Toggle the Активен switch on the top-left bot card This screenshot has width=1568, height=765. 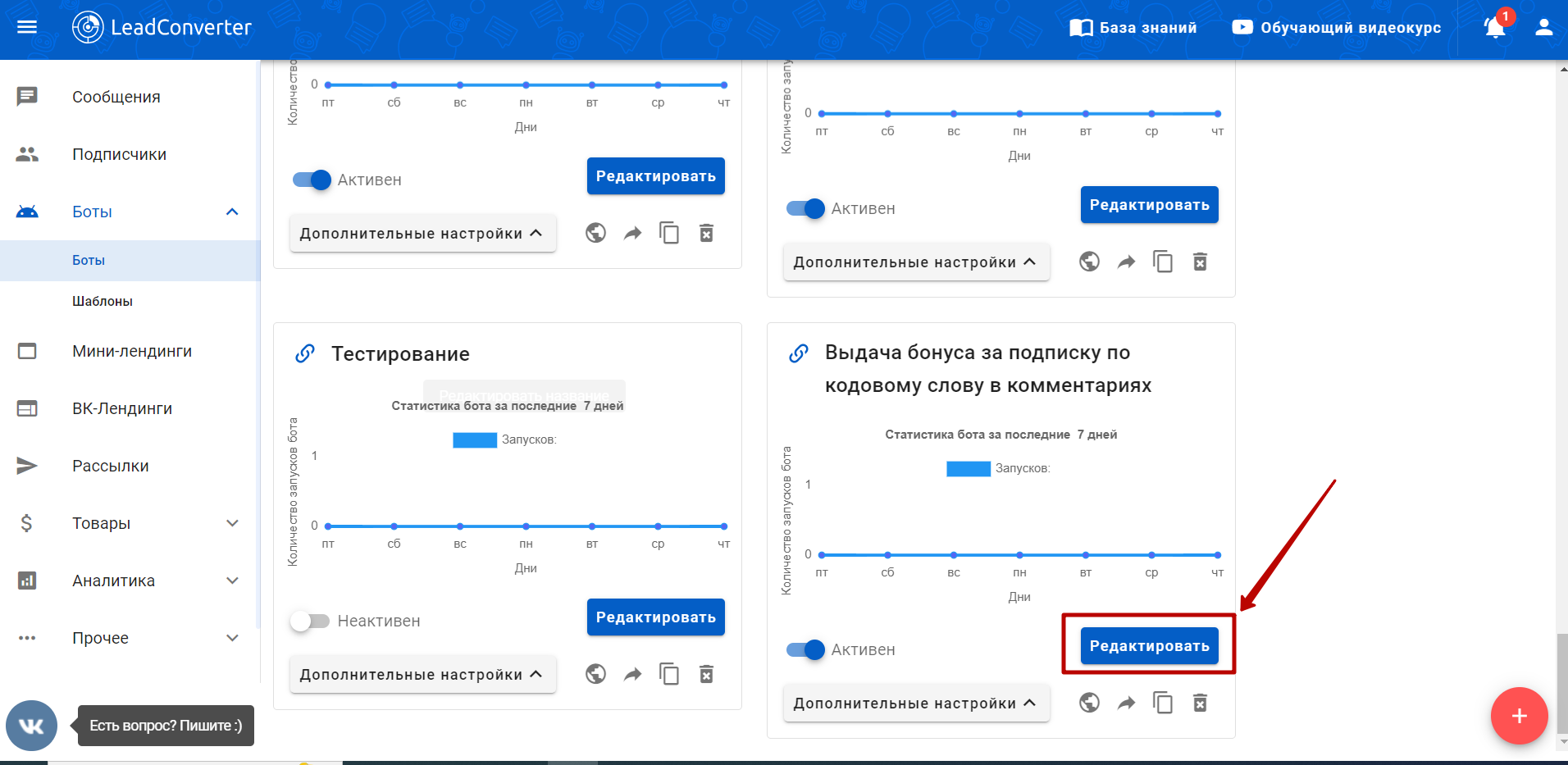(x=311, y=180)
